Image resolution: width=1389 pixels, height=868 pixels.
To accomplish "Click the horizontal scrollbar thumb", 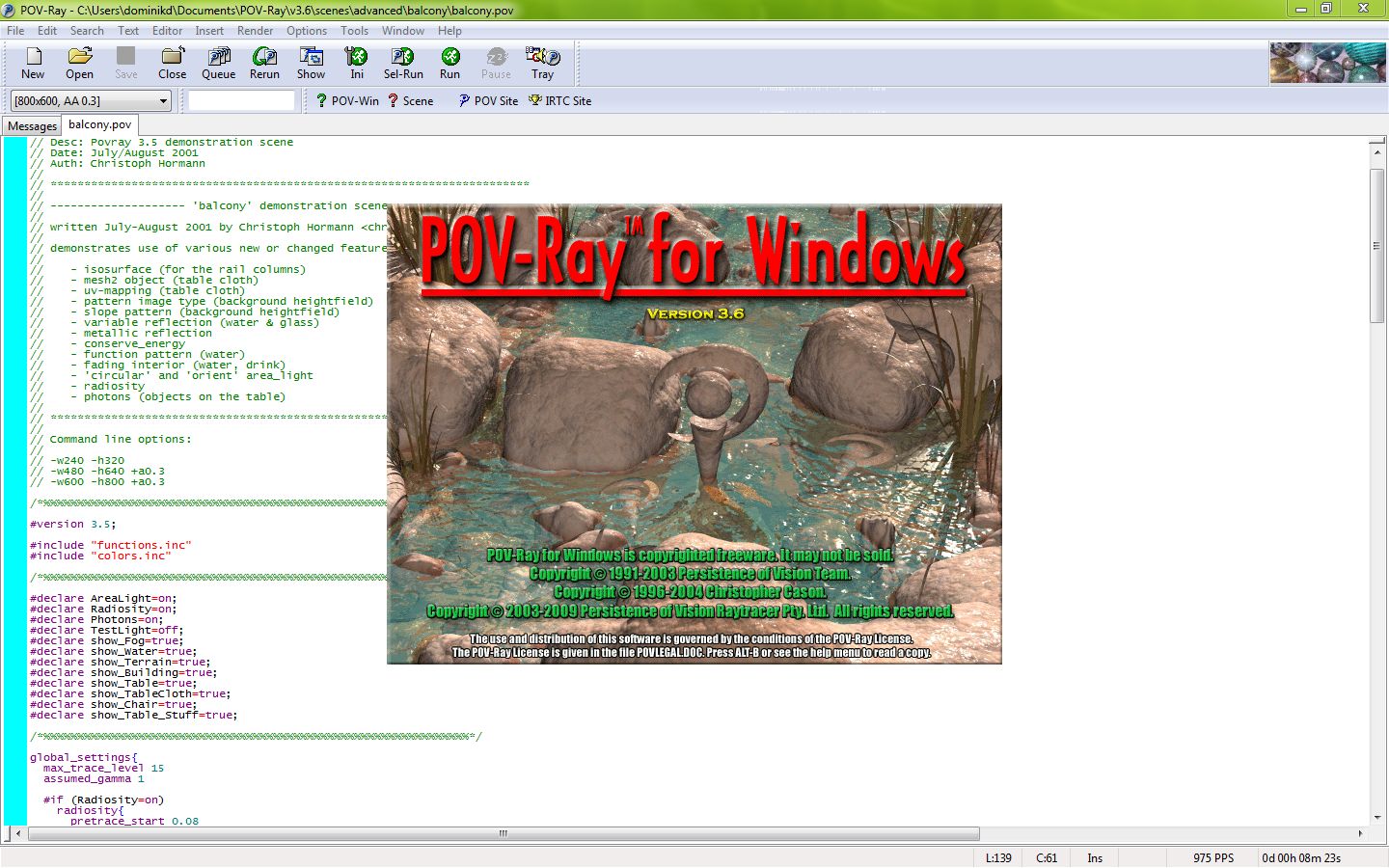I will [x=504, y=833].
